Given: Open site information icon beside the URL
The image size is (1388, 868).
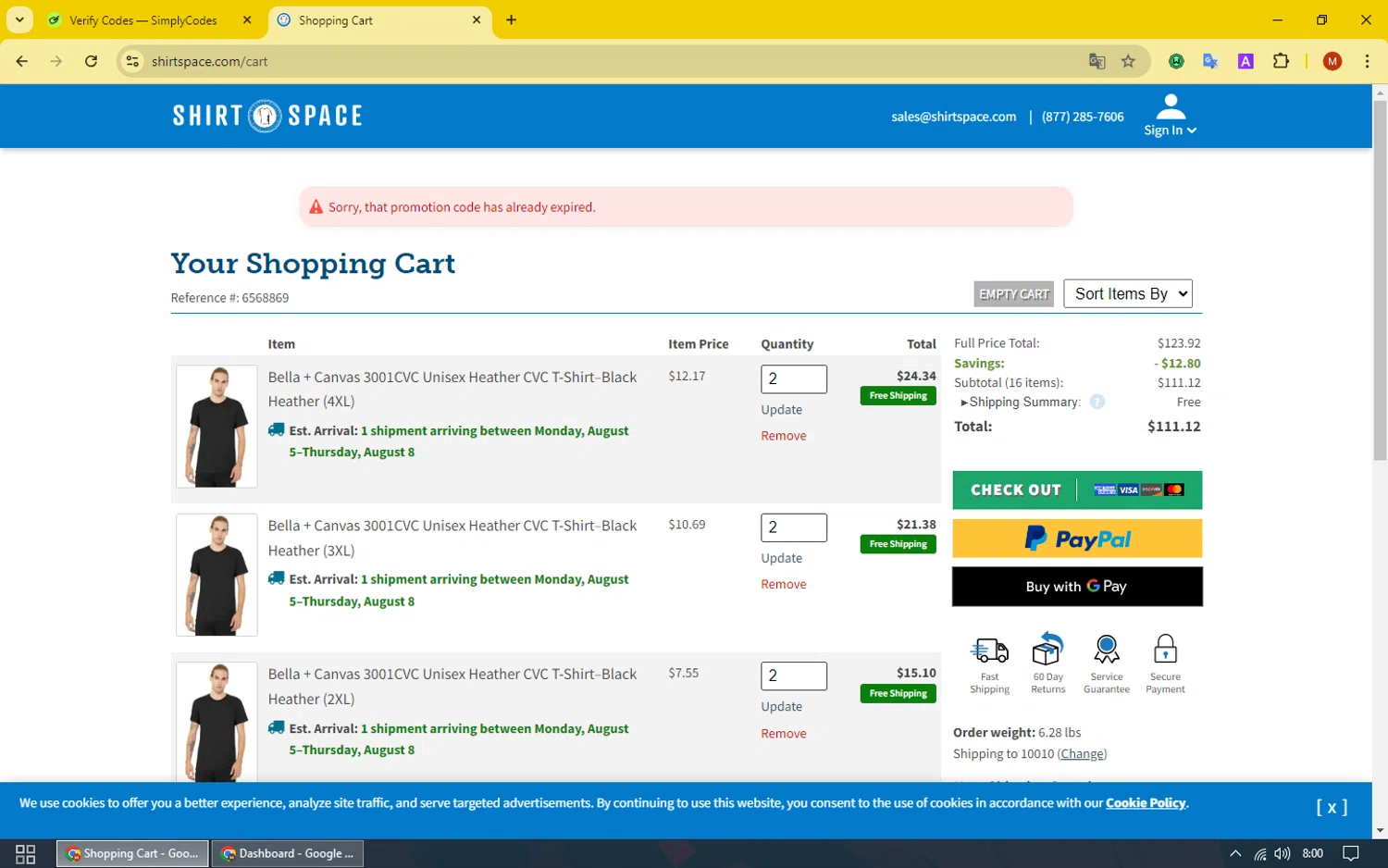Looking at the screenshot, I should click(132, 61).
